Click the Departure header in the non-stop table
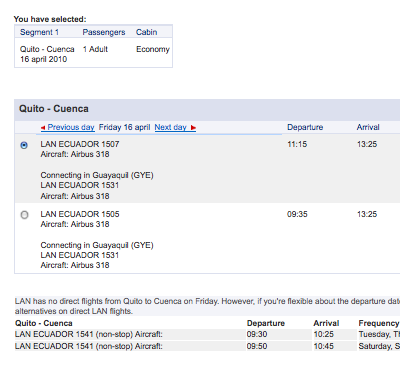This screenshot has height=365, width=400. (x=266, y=323)
